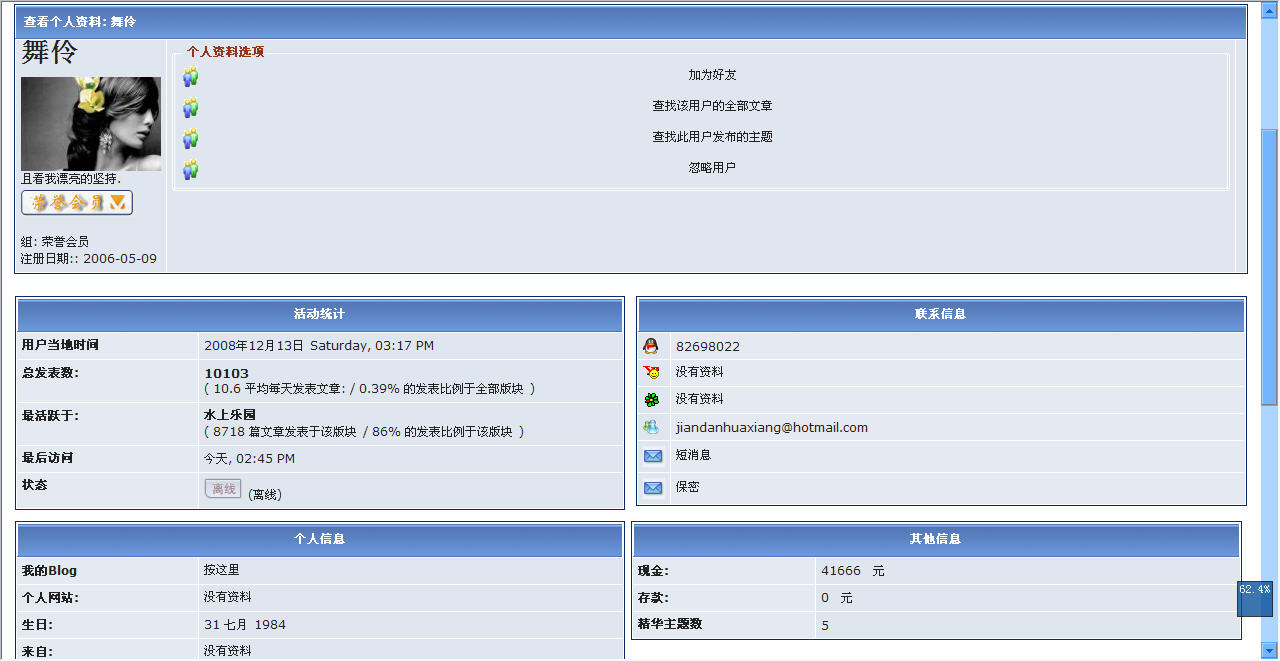Click the QQ penguin icon
The image size is (1280, 661).
click(651, 346)
